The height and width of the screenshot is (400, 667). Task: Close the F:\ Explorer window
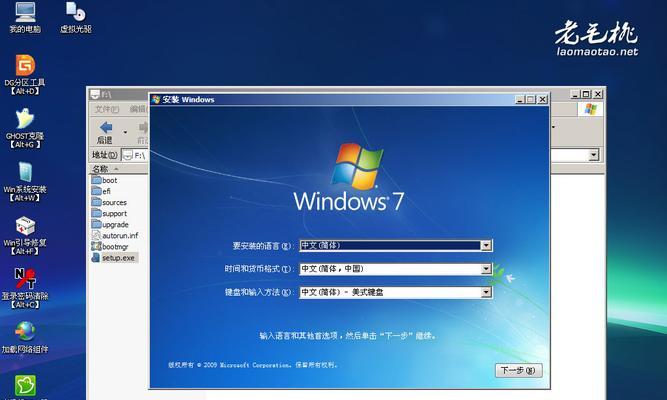click(598, 94)
